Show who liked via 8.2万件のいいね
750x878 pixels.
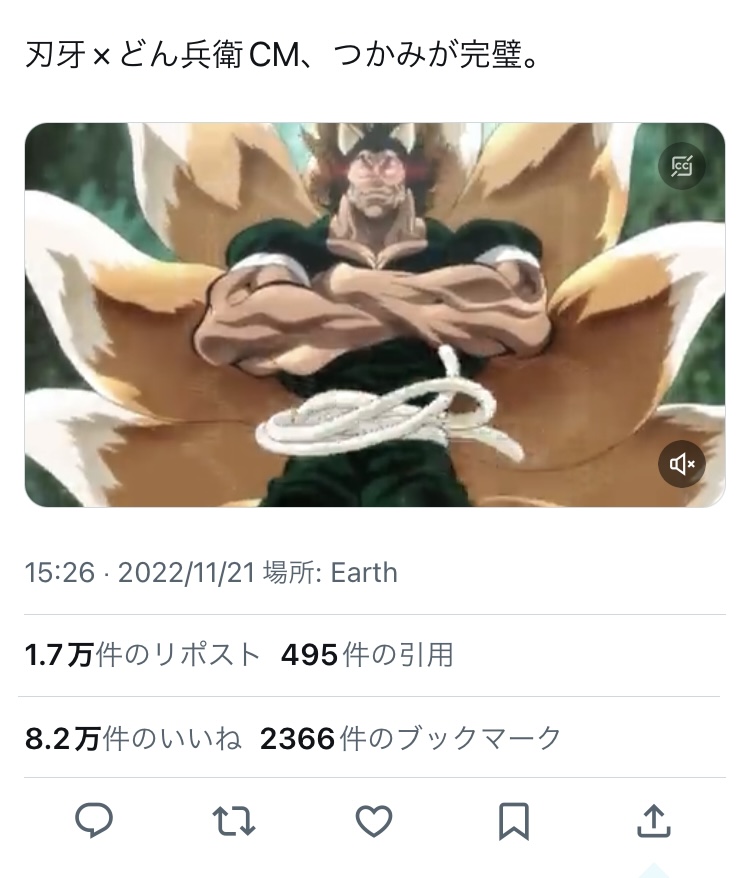[133, 738]
